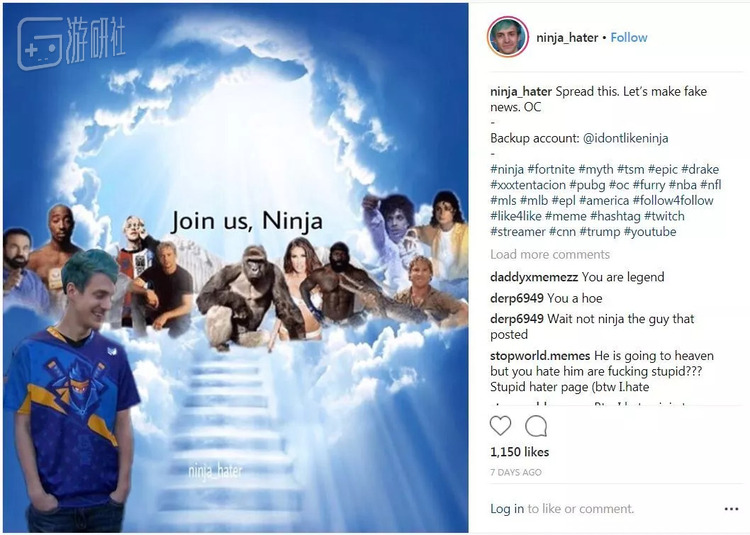
Task: Open the @idontlikeninja backup account
Action: pyautogui.click(x=625, y=138)
